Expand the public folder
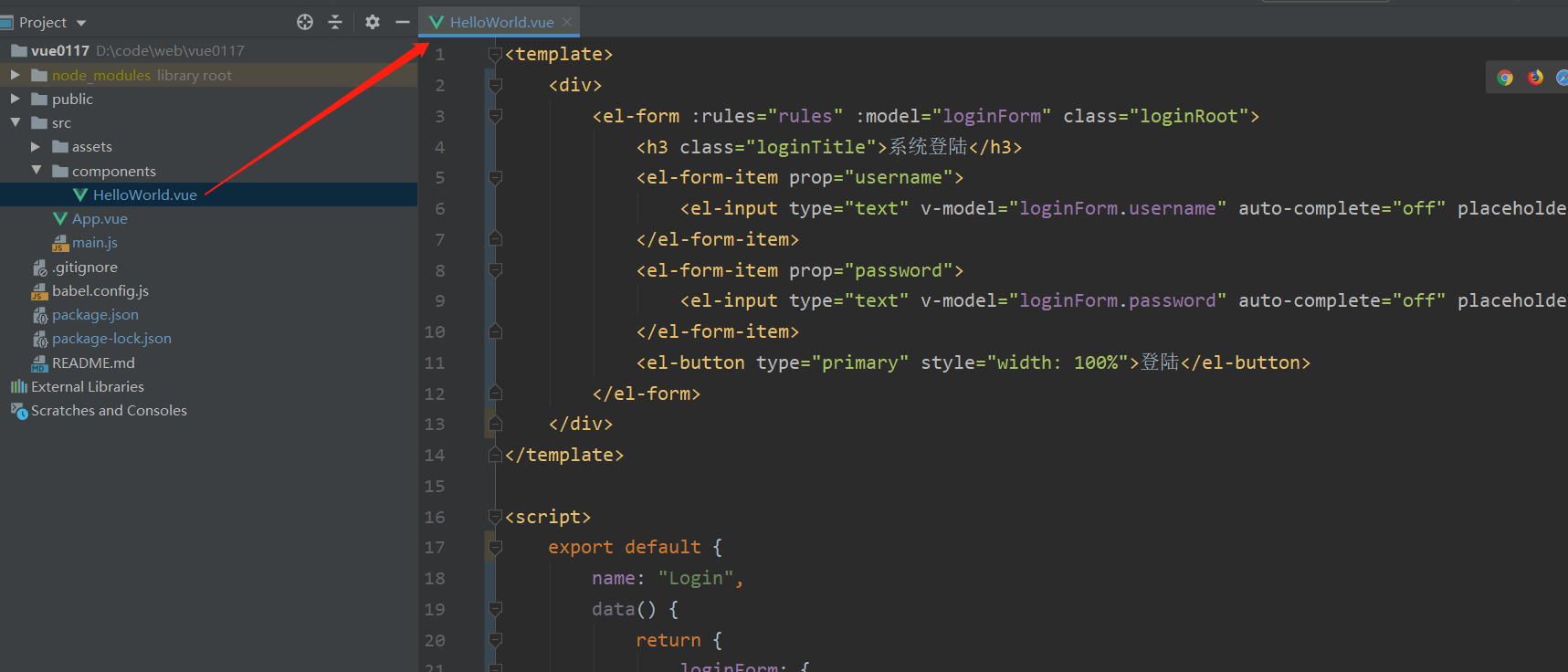Viewport: 1568px width, 672px height. (15, 99)
